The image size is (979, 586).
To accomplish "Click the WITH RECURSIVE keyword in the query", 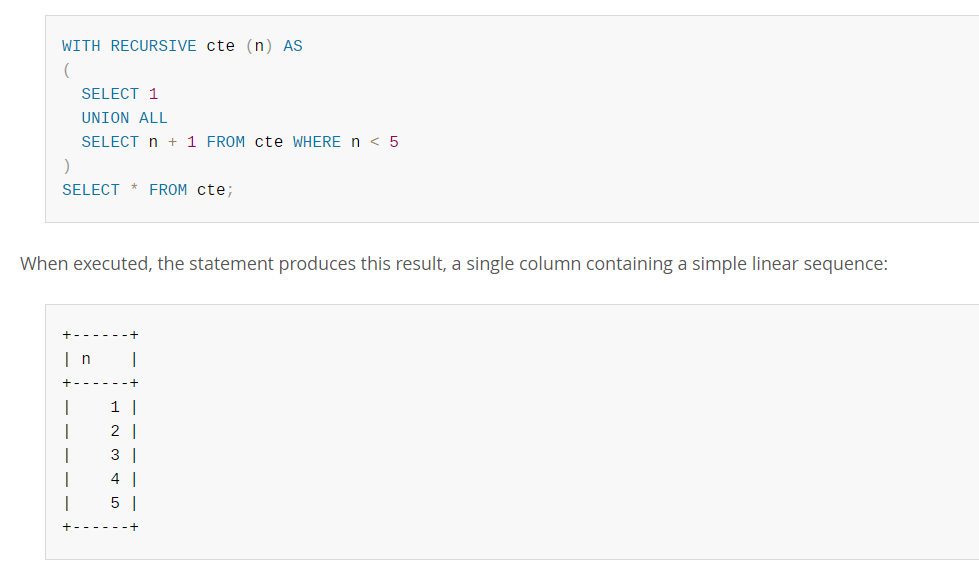I will click(129, 46).
